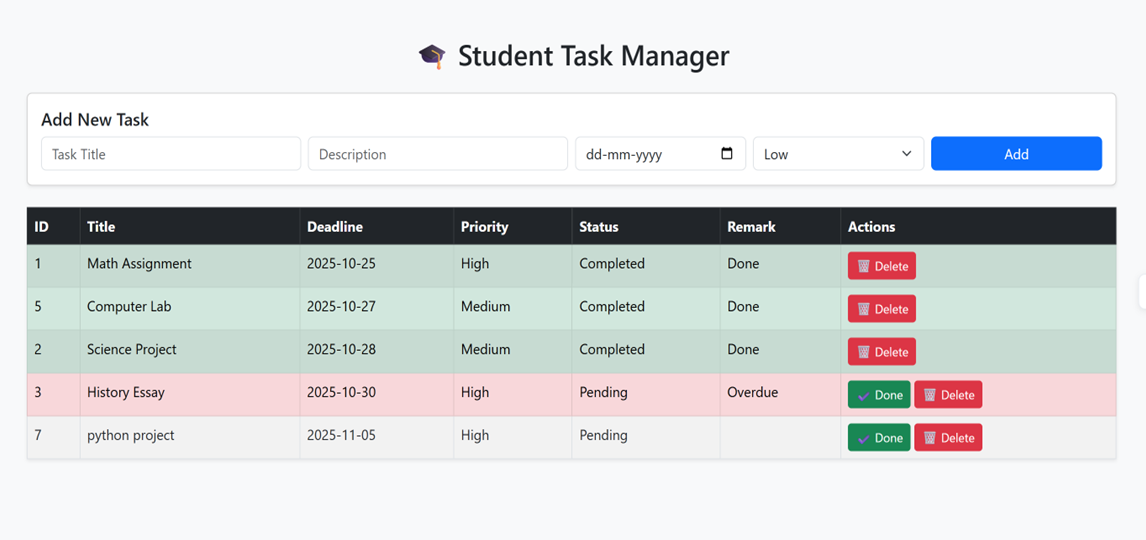Screen dimensions: 1146x540
Task: Click the High priority of Math Assignment
Action: (x=475, y=263)
